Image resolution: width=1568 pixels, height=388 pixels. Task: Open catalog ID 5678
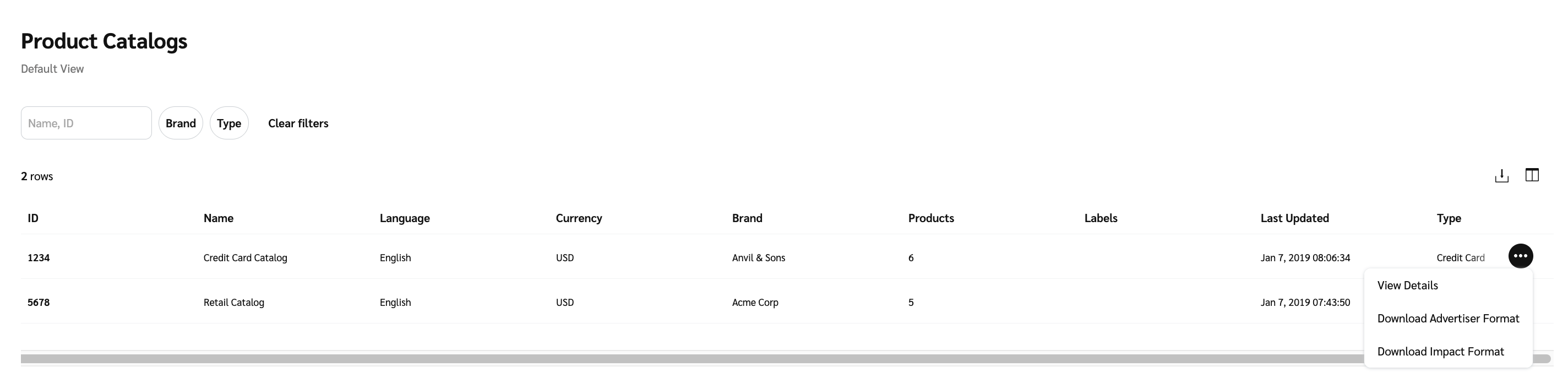39,302
